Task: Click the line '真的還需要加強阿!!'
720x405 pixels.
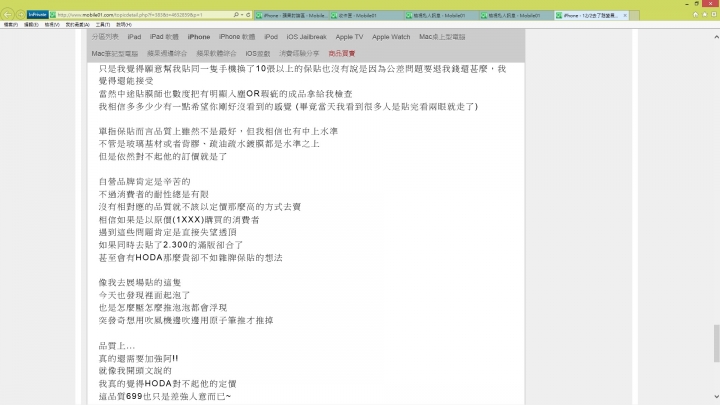Action: point(139,358)
